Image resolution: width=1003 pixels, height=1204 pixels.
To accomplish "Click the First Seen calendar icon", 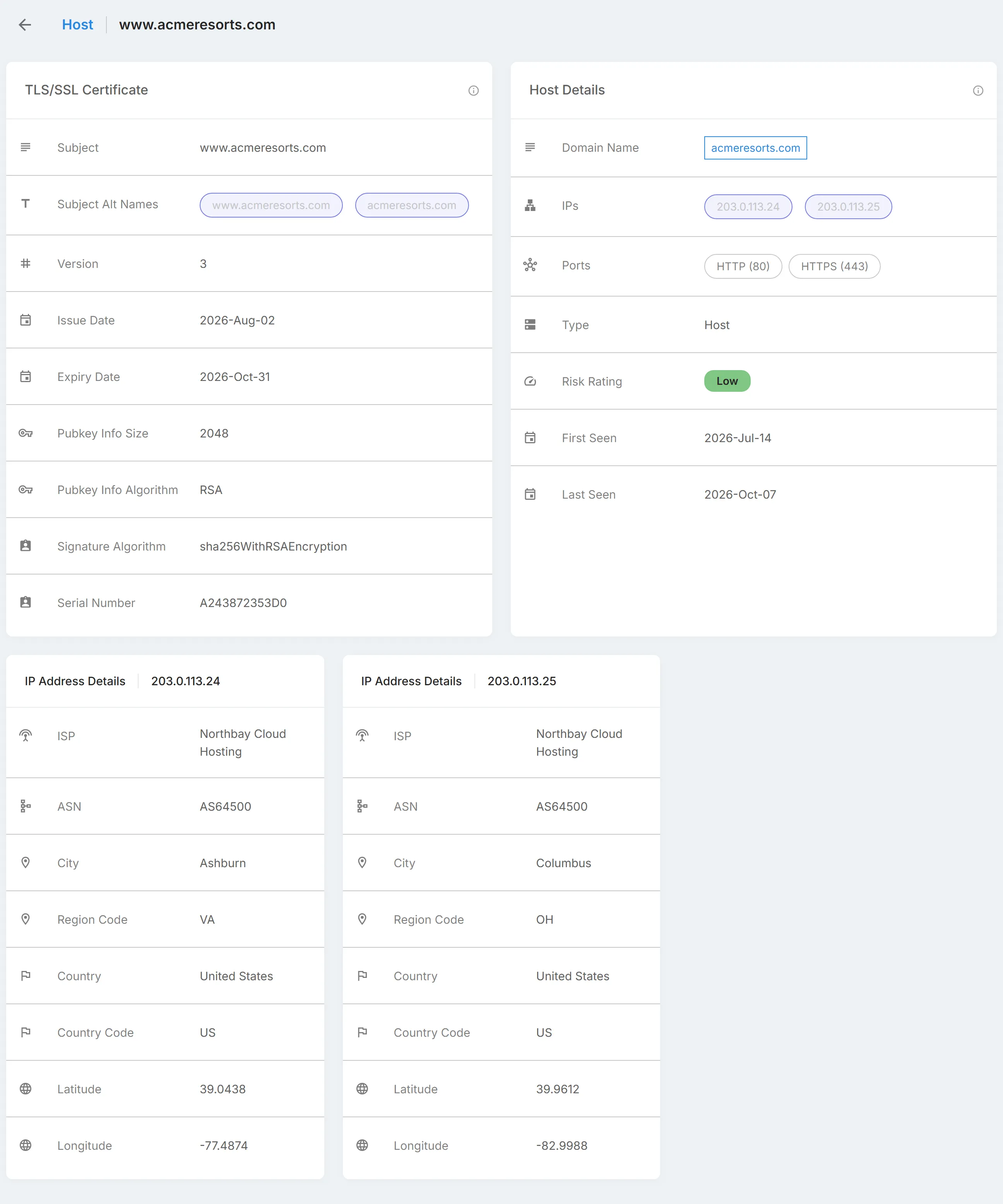I will [530, 437].
